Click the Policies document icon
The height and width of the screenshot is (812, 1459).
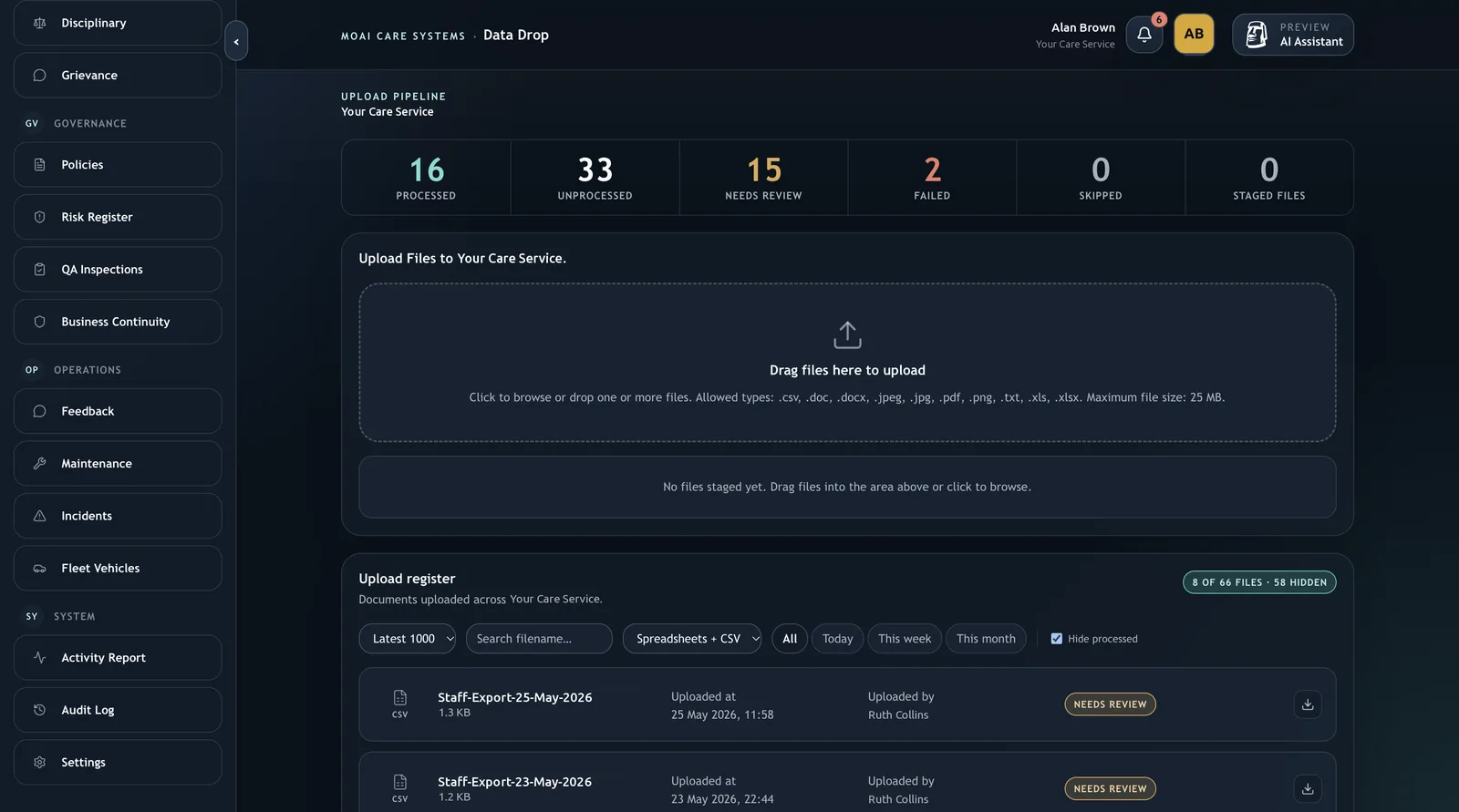pyautogui.click(x=39, y=165)
